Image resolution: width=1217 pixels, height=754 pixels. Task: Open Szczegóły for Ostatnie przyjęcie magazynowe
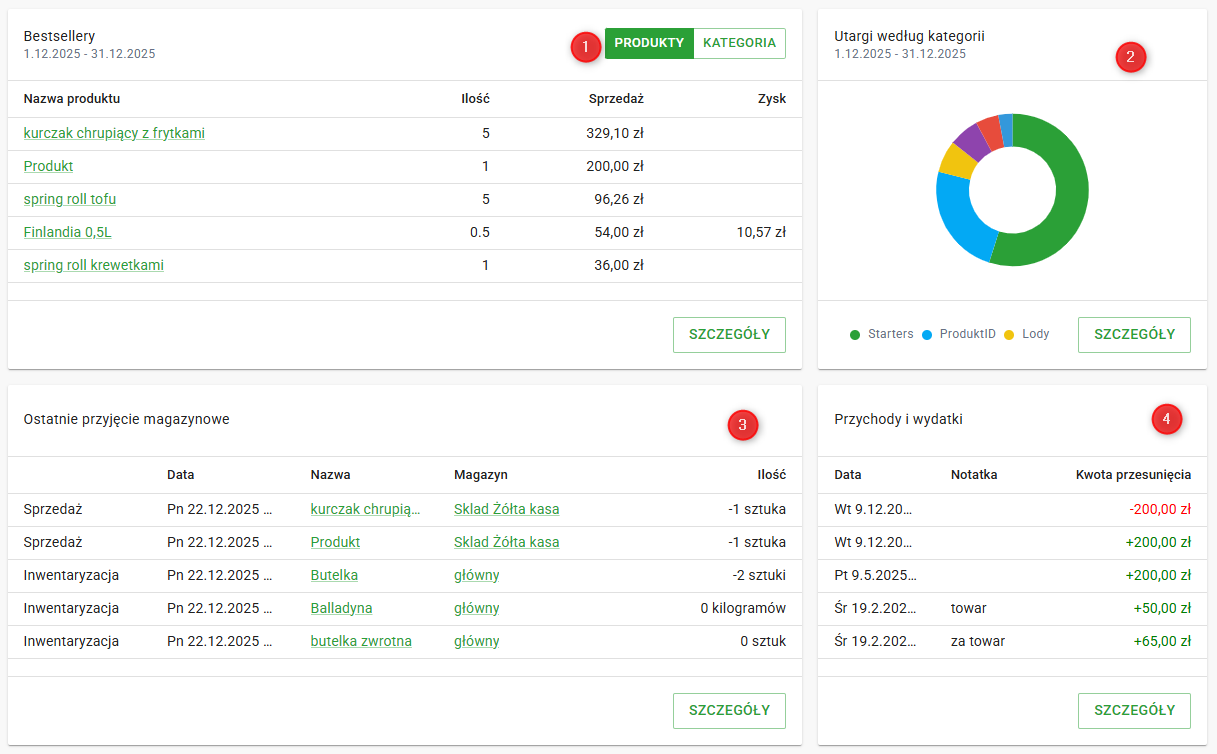click(x=729, y=711)
